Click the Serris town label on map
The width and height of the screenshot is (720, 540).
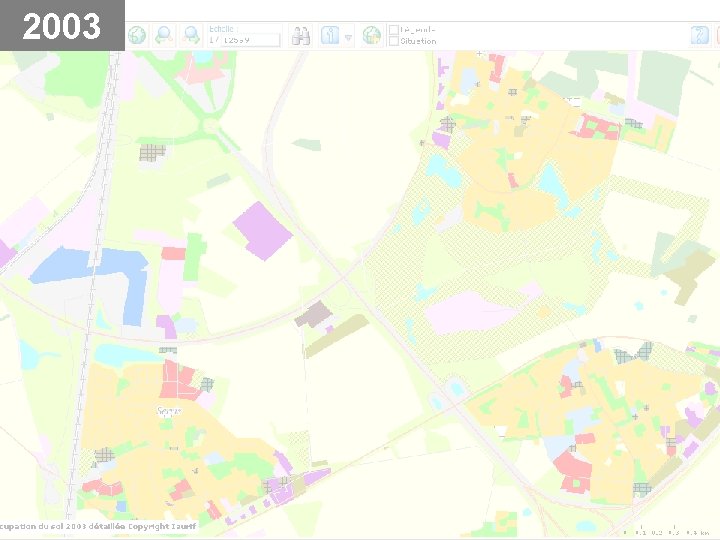click(169, 411)
